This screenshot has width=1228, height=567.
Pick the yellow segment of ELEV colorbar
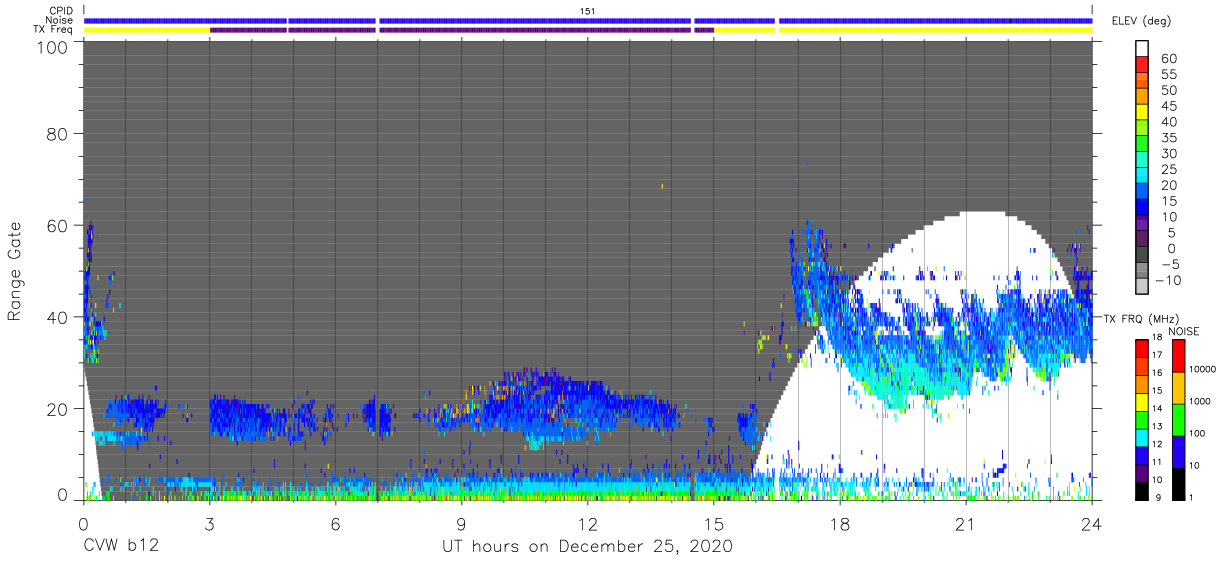(x=1144, y=113)
